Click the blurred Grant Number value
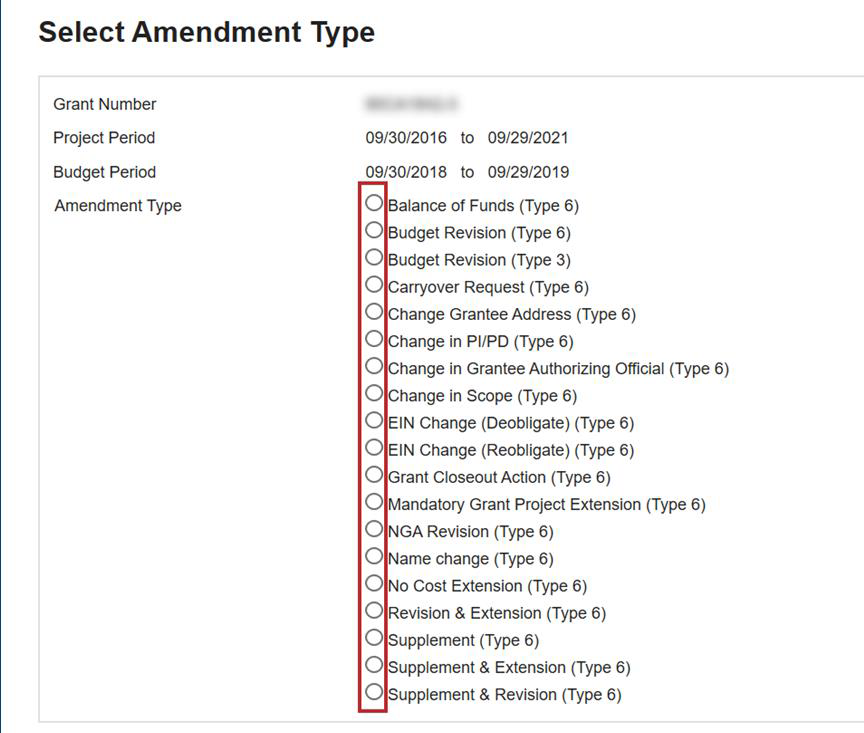Viewport: 864px width, 733px height. coord(397,104)
